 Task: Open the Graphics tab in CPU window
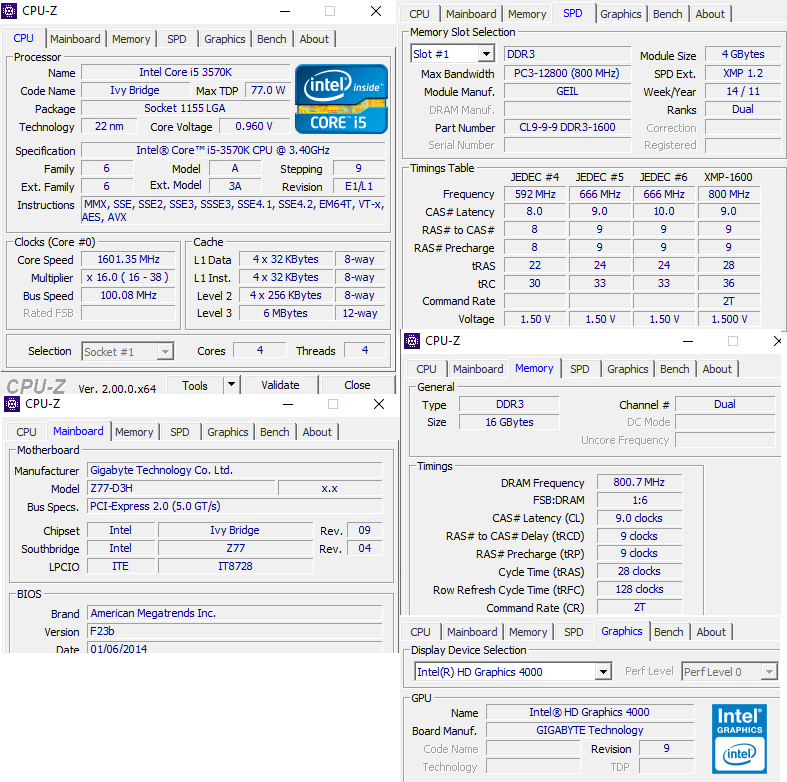point(224,39)
